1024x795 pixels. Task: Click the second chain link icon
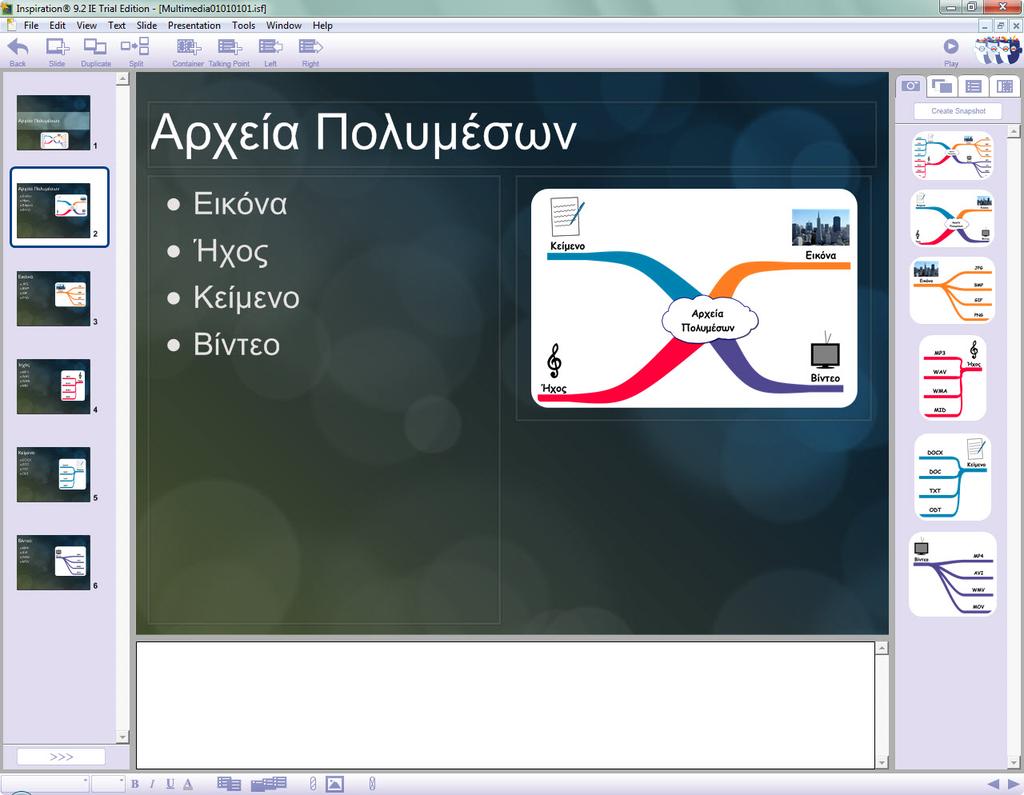(372, 784)
